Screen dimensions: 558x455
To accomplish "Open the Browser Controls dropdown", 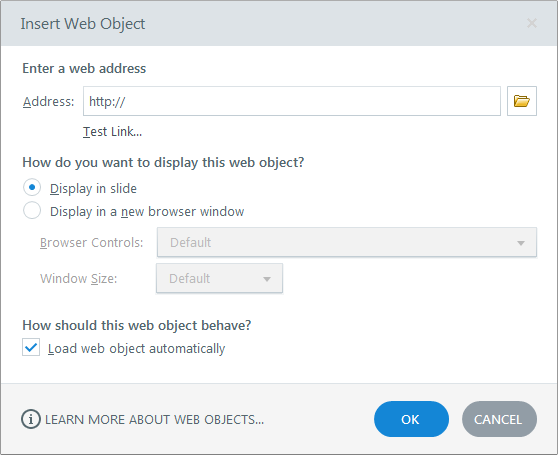I will [347, 242].
